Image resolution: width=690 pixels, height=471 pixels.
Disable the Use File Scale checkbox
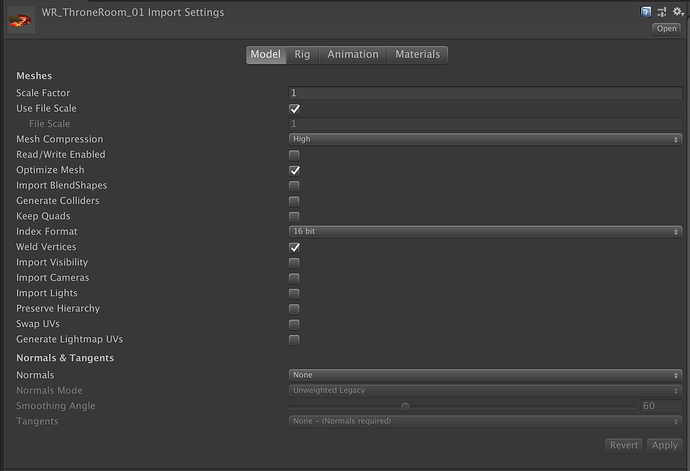click(x=294, y=108)
